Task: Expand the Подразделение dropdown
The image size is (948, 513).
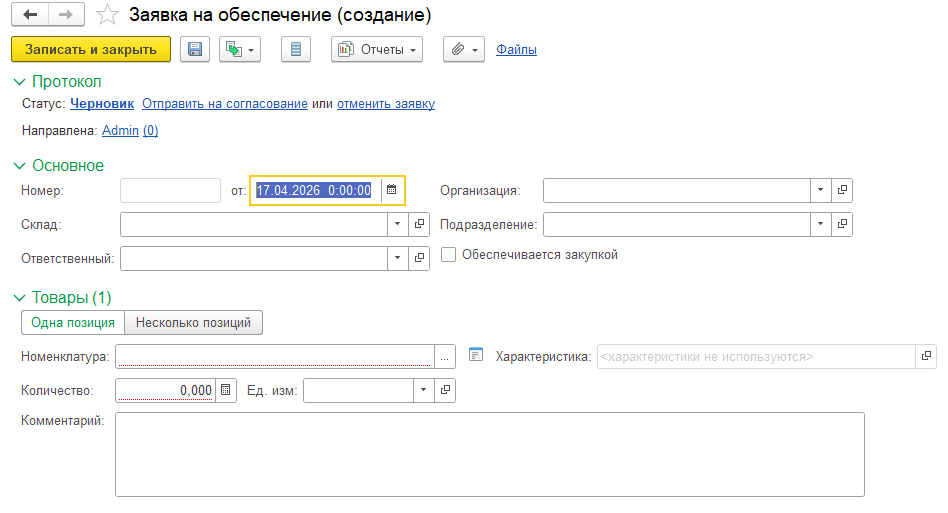Action: (x=820, y=225)
